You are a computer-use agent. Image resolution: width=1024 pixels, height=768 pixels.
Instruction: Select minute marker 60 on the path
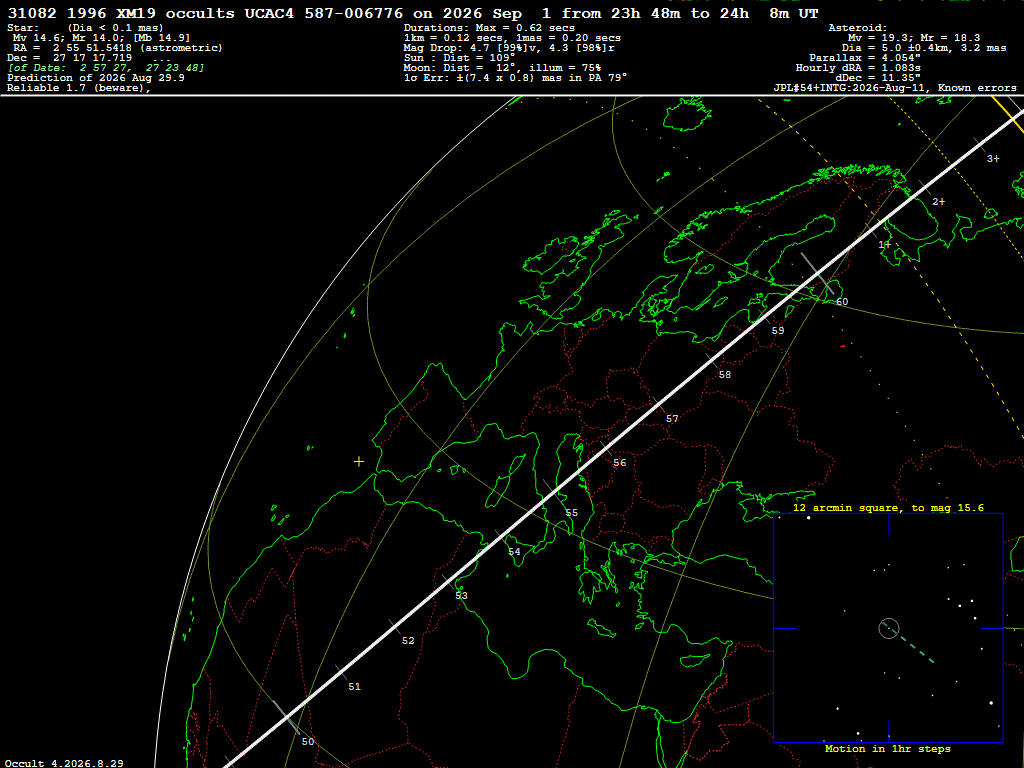[x=842, y=302]
